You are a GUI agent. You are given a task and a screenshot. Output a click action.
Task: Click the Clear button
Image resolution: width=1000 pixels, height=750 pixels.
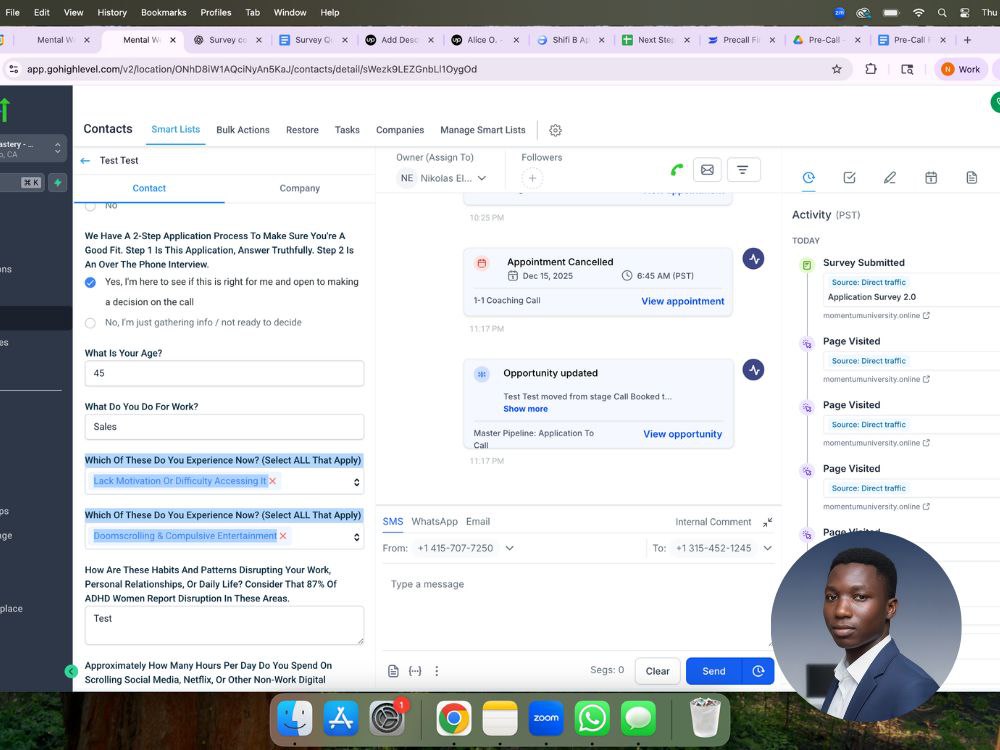[x=658, y=671]
